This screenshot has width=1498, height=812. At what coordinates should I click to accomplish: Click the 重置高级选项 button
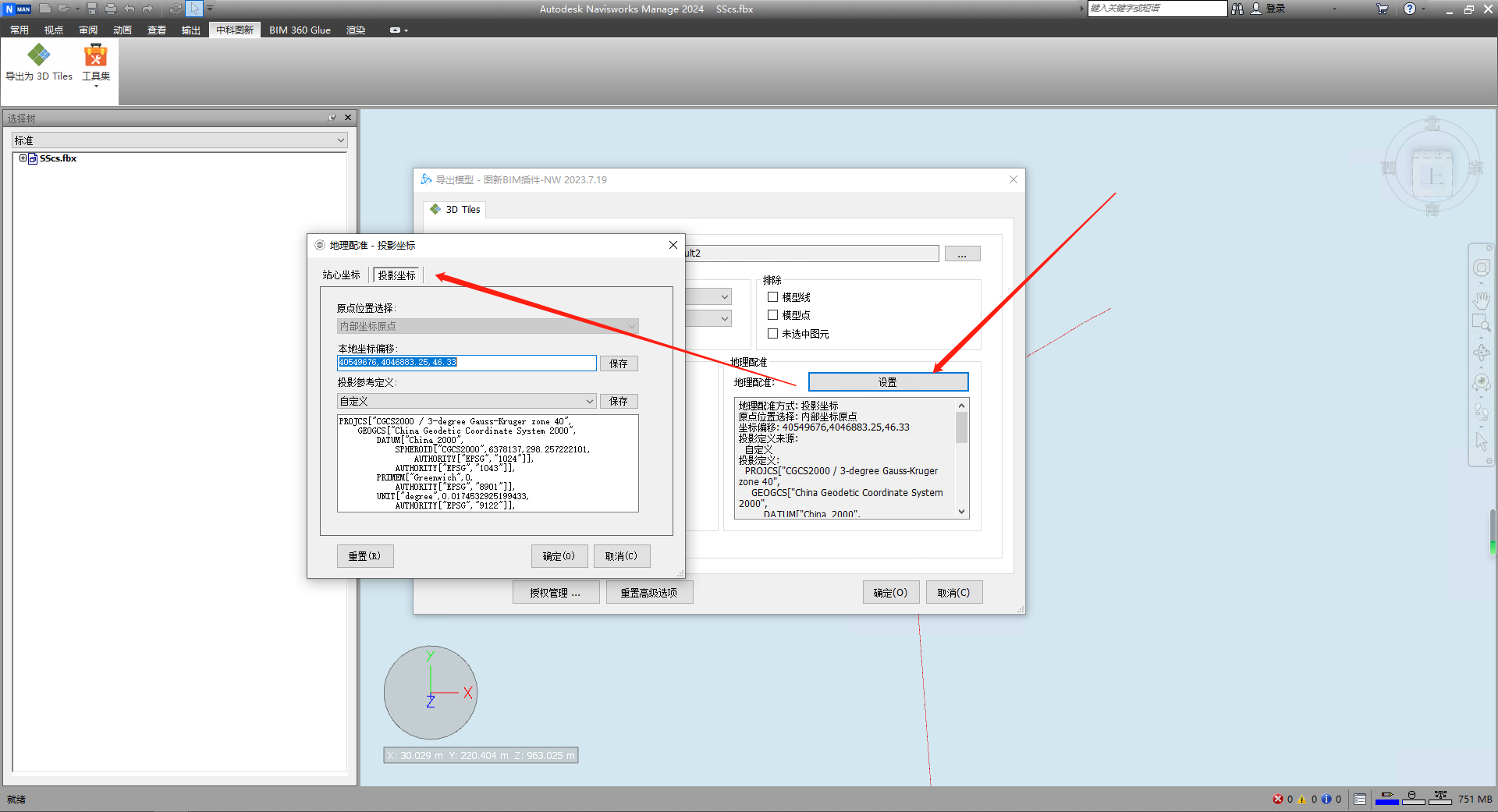click(x=649, y=593)
